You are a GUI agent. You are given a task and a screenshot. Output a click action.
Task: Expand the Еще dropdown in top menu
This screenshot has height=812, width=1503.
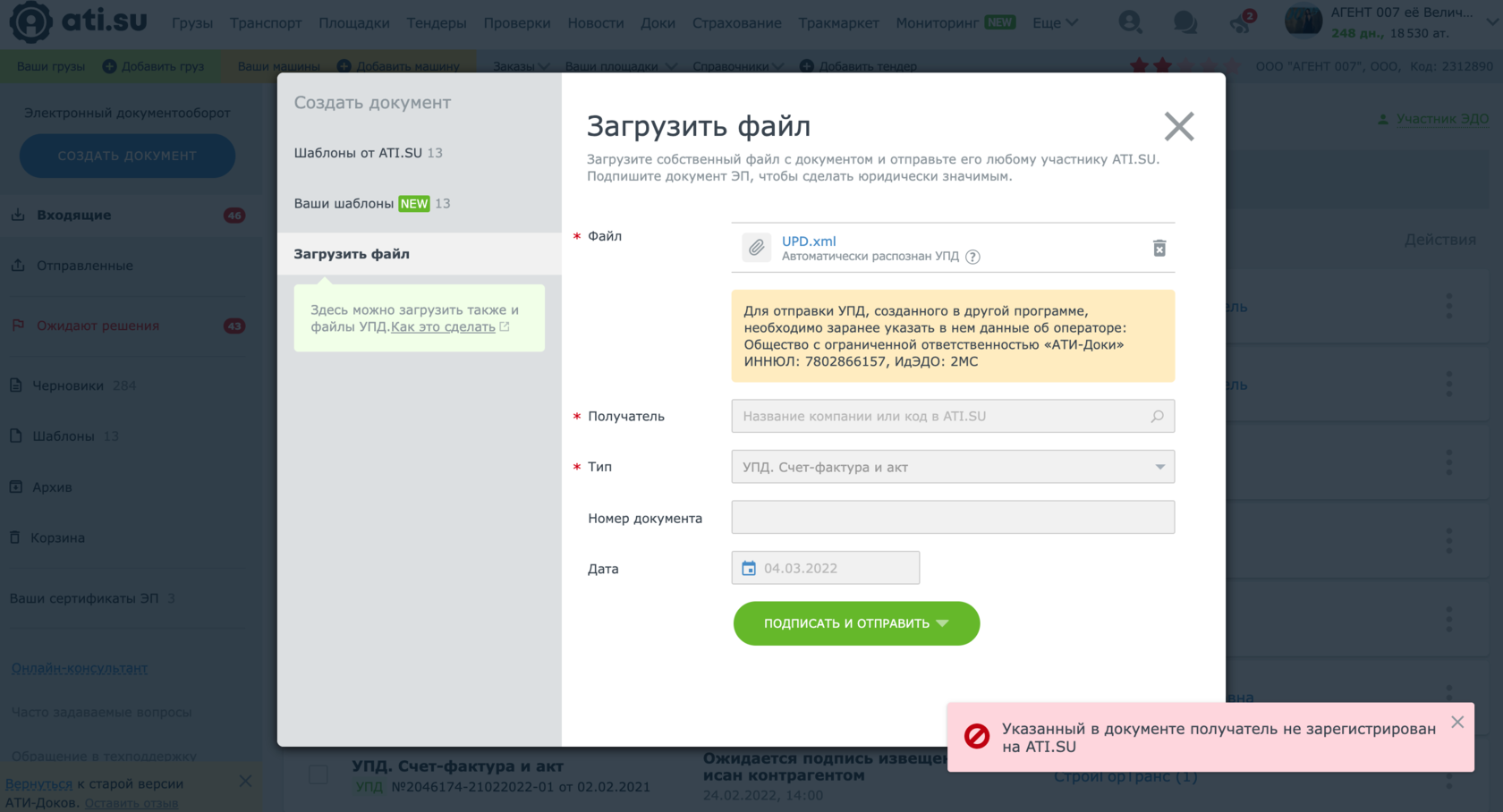point(1055,22)
